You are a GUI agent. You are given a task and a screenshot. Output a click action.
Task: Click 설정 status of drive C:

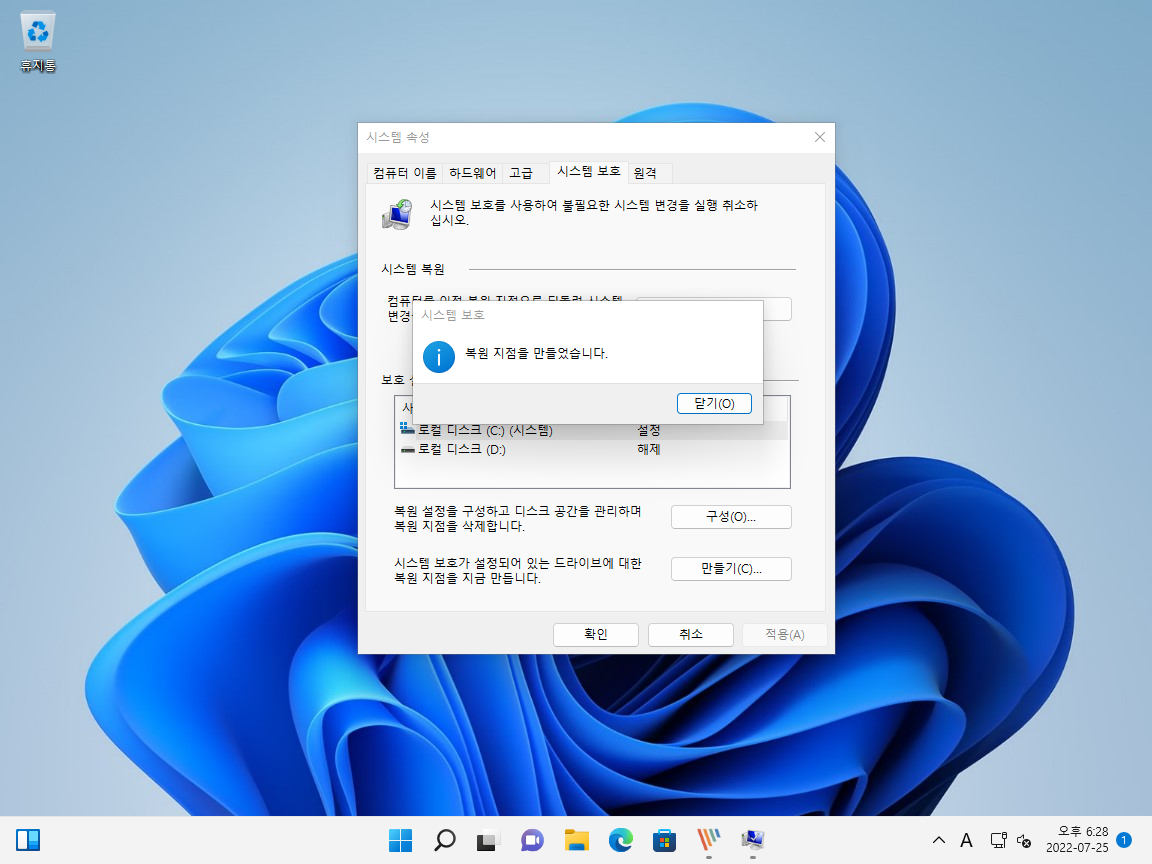pyautogui.click(x=649, y=431)
